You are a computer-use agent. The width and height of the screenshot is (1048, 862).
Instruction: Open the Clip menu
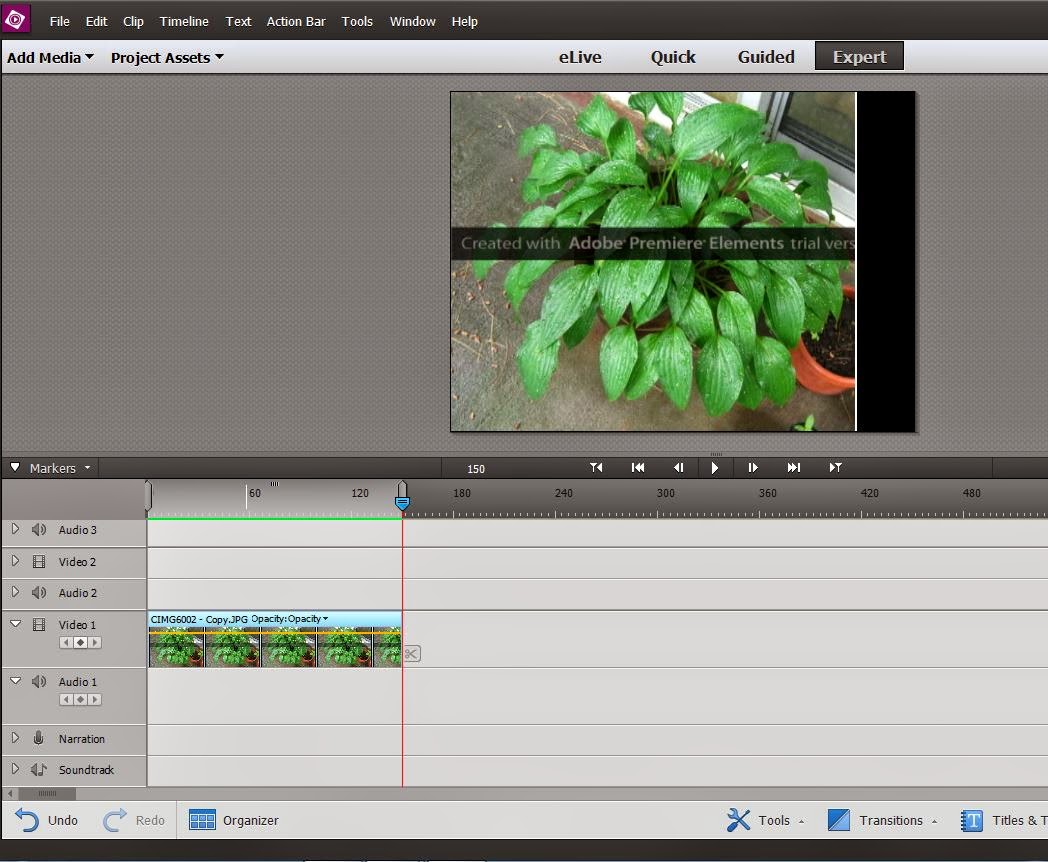coord(133,21)
